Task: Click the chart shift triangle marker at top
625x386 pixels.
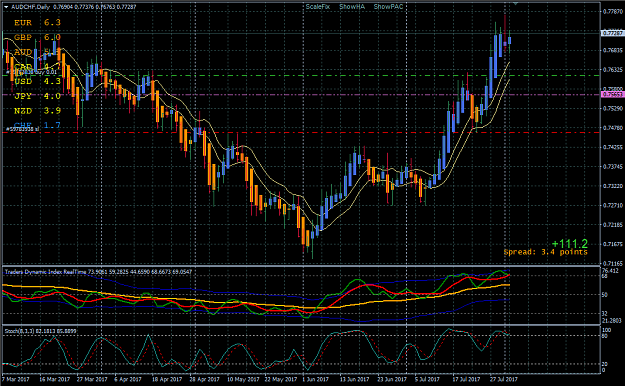Action: pos(515,4)
